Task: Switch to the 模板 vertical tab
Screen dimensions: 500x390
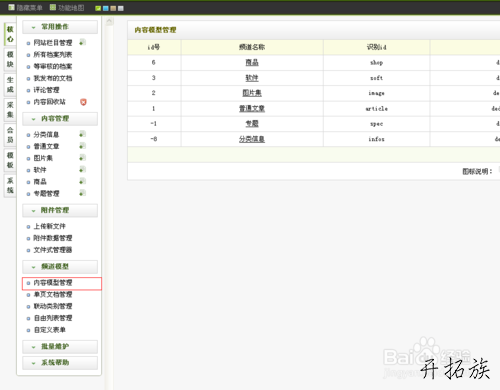Action: 10,160
